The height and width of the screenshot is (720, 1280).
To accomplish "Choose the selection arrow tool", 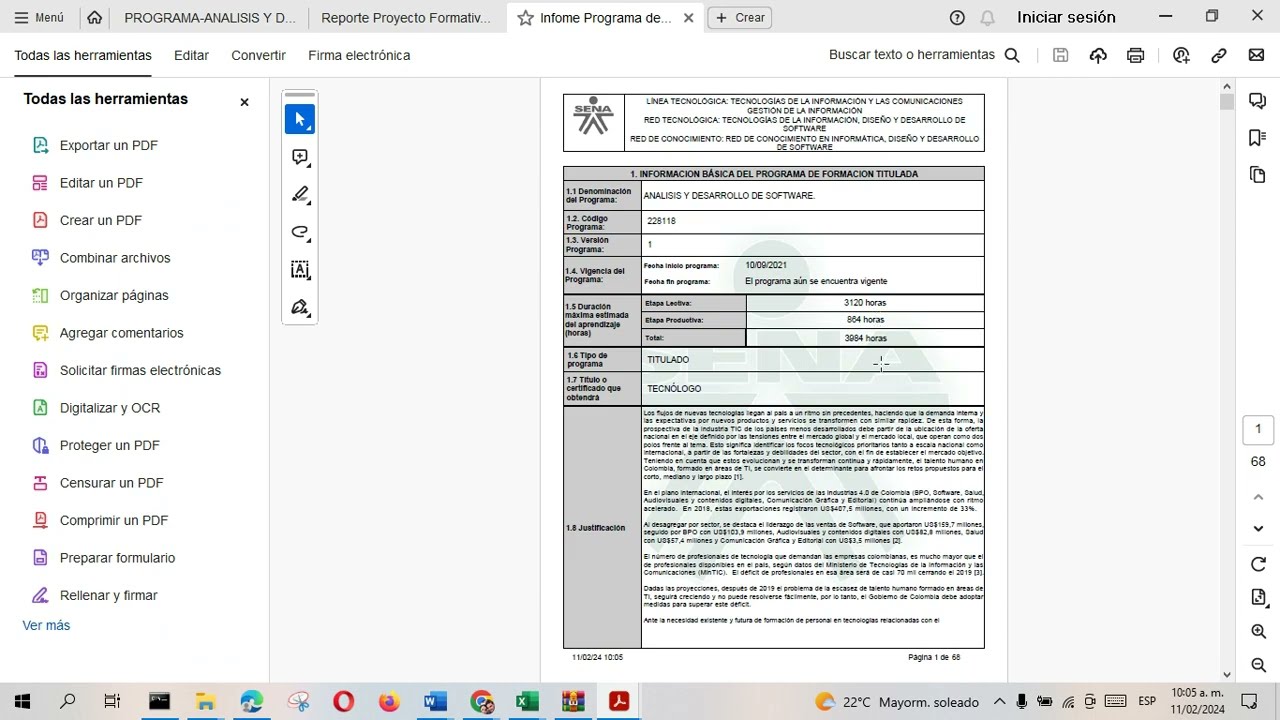I will [x=300, y=120].
